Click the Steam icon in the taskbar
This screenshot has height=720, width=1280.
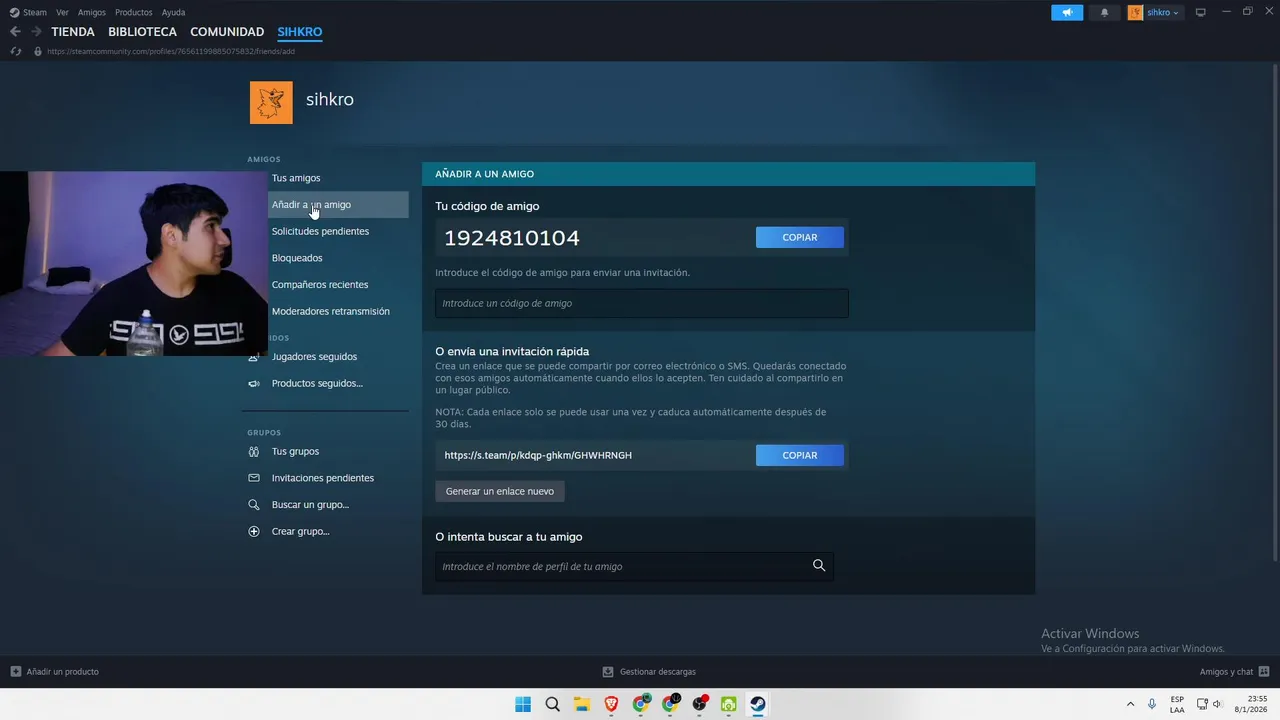[x=758, y=704]
